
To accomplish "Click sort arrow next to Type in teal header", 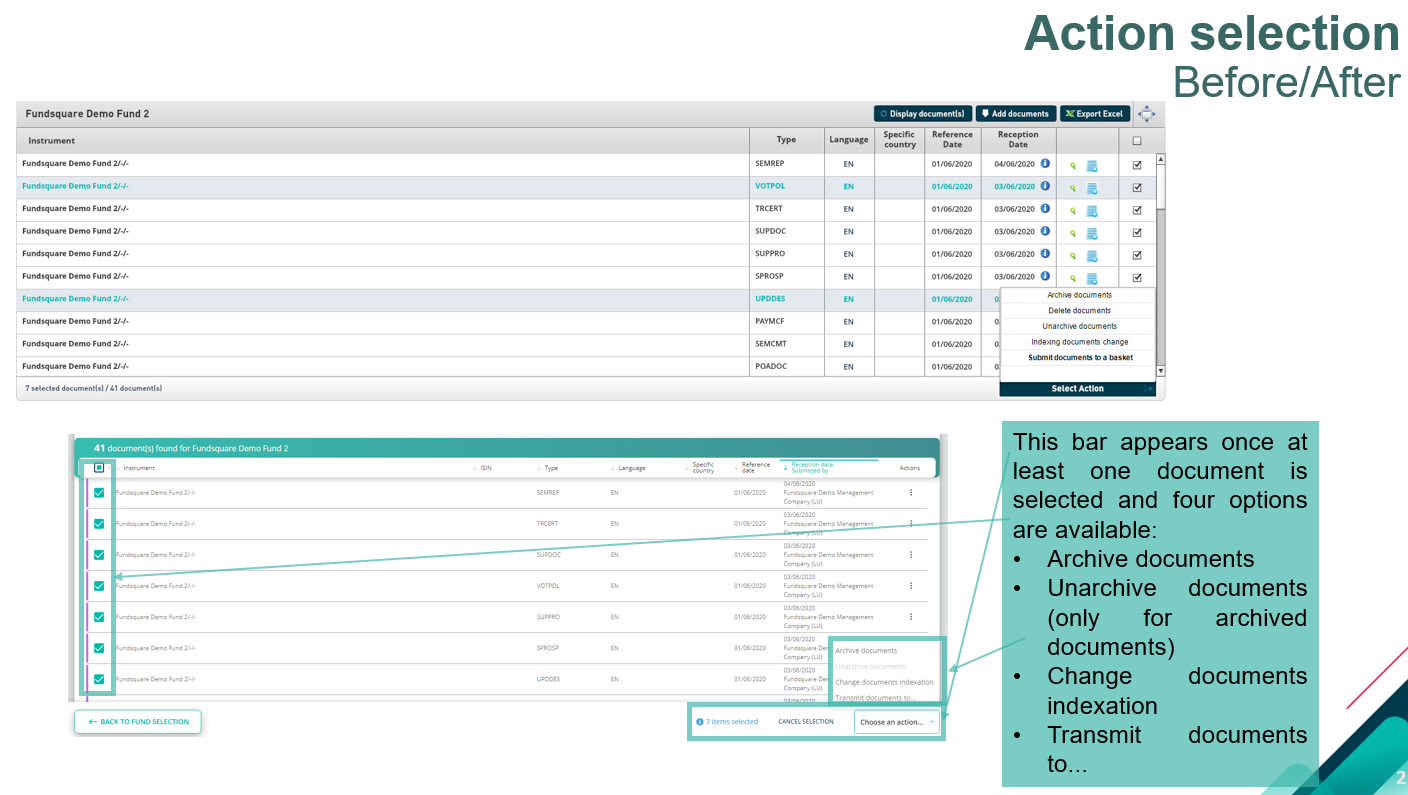I will pyautogui.click(x=539, y=468).
